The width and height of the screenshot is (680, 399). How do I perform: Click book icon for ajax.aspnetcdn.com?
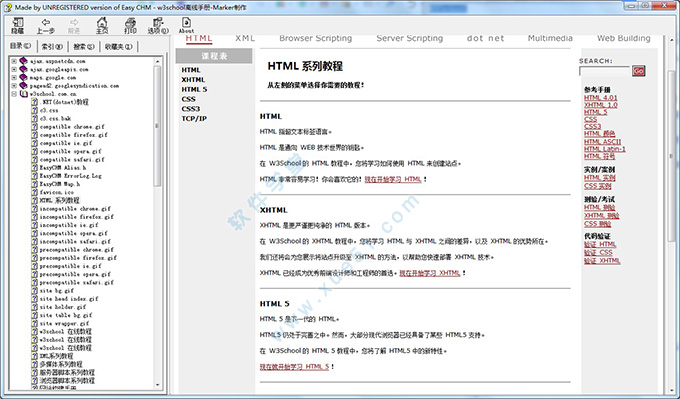[x=23, y=61]
